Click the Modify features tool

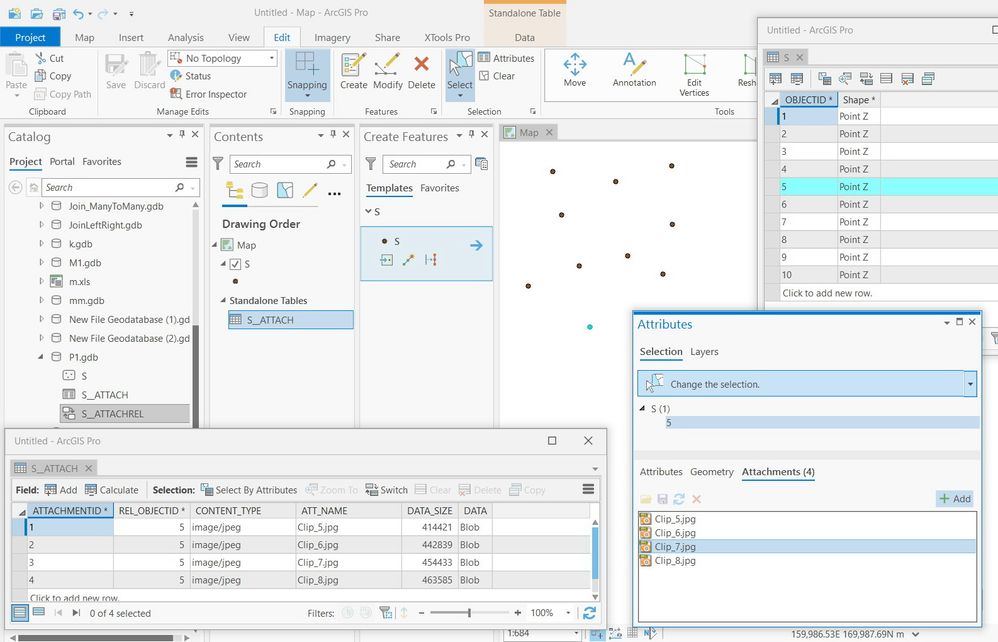[388, 71]
